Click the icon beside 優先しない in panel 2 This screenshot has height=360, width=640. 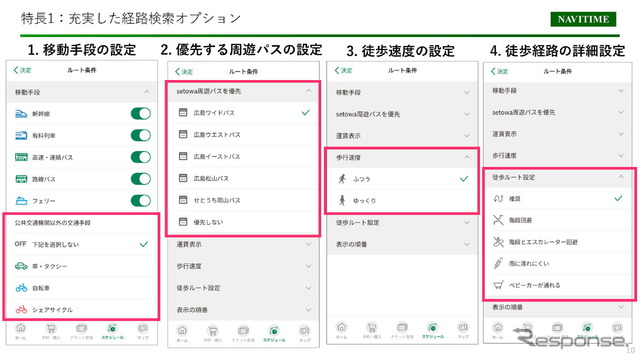click(x=183, y=222)
